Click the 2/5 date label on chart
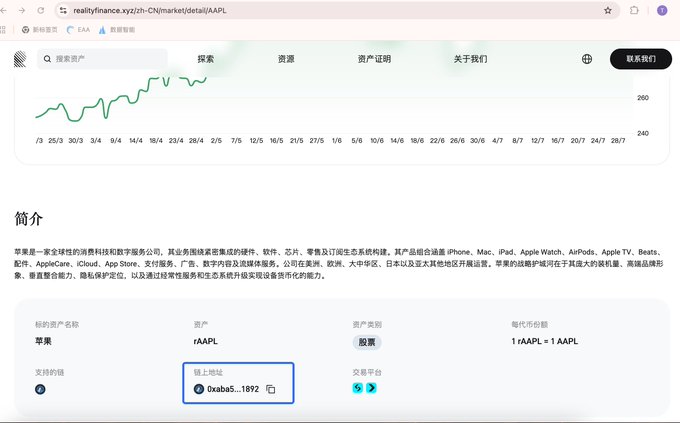This screenshot has height=423, width=680. pyautogui.click(x=216, y=141)
